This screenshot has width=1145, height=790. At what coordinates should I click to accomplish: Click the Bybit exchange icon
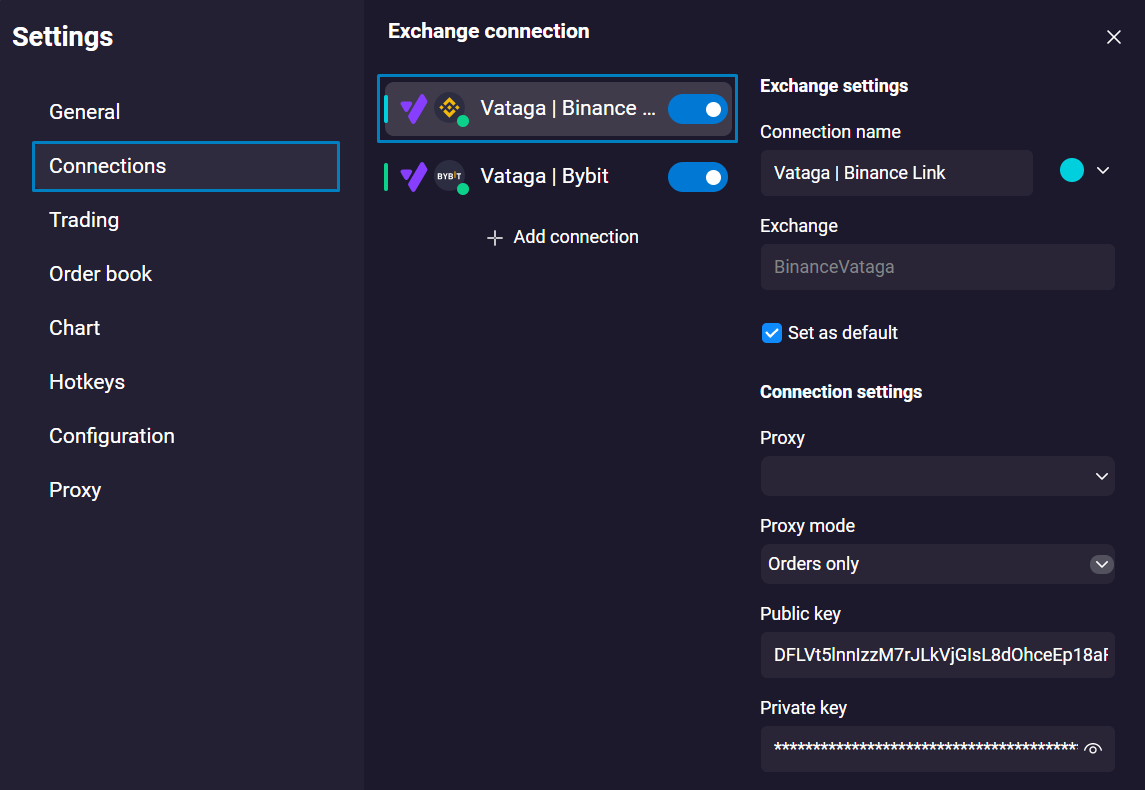(x=450, y=176)
